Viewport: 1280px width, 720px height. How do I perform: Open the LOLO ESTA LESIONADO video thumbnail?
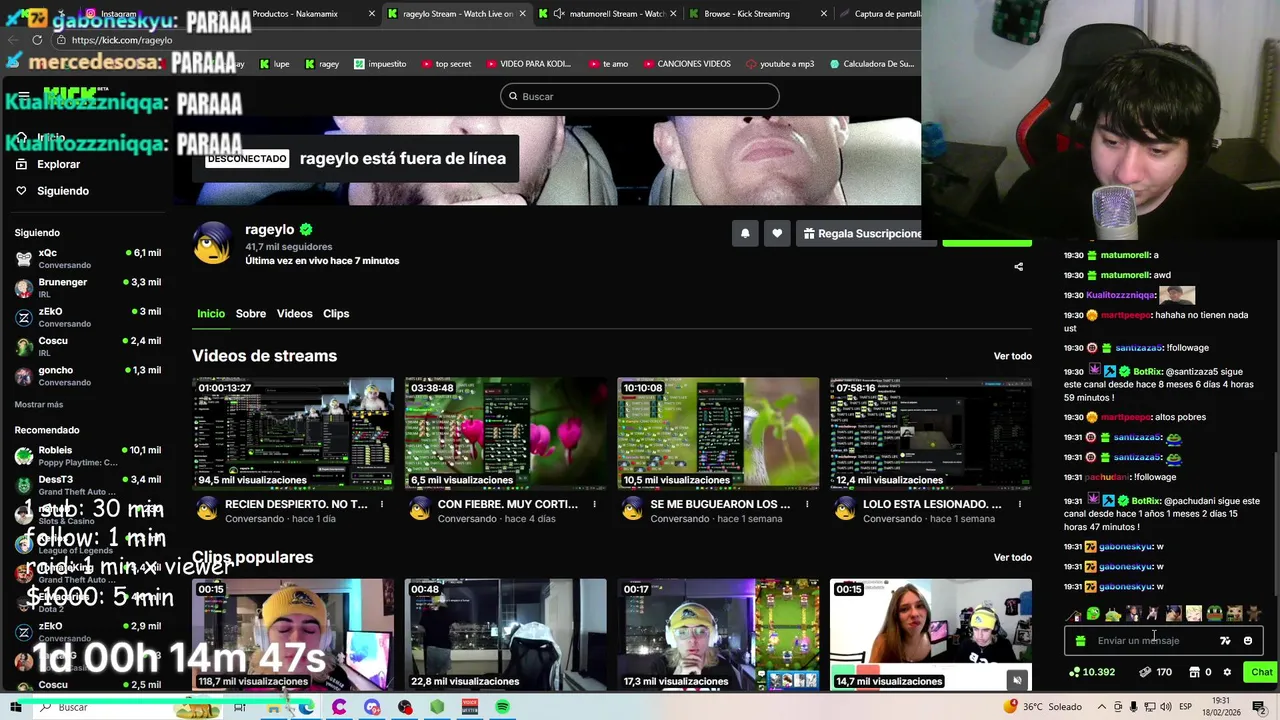pyautogui.click(x=931, y=433)
